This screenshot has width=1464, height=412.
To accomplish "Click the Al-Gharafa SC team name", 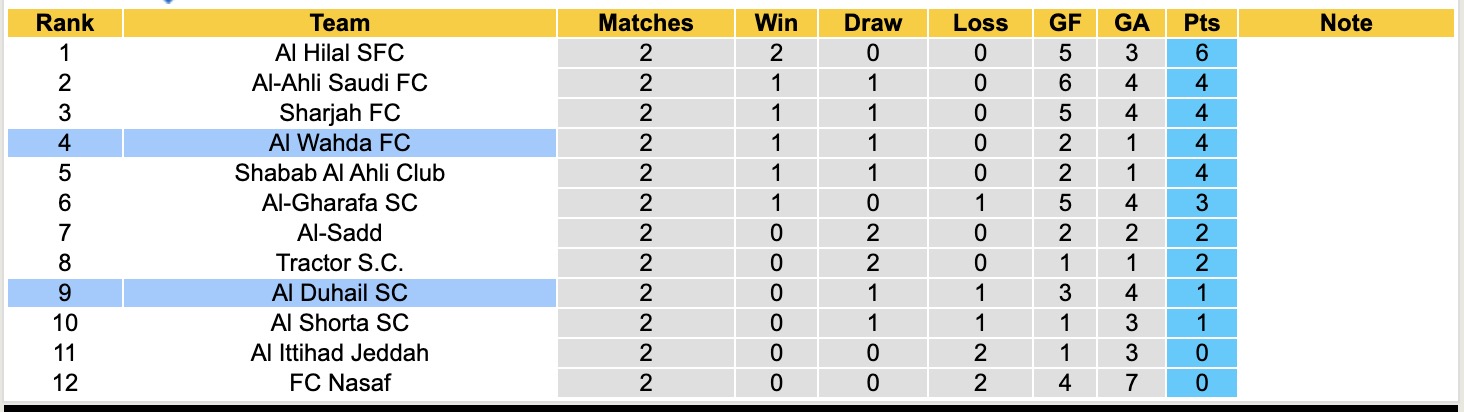I will pos(340,203).
